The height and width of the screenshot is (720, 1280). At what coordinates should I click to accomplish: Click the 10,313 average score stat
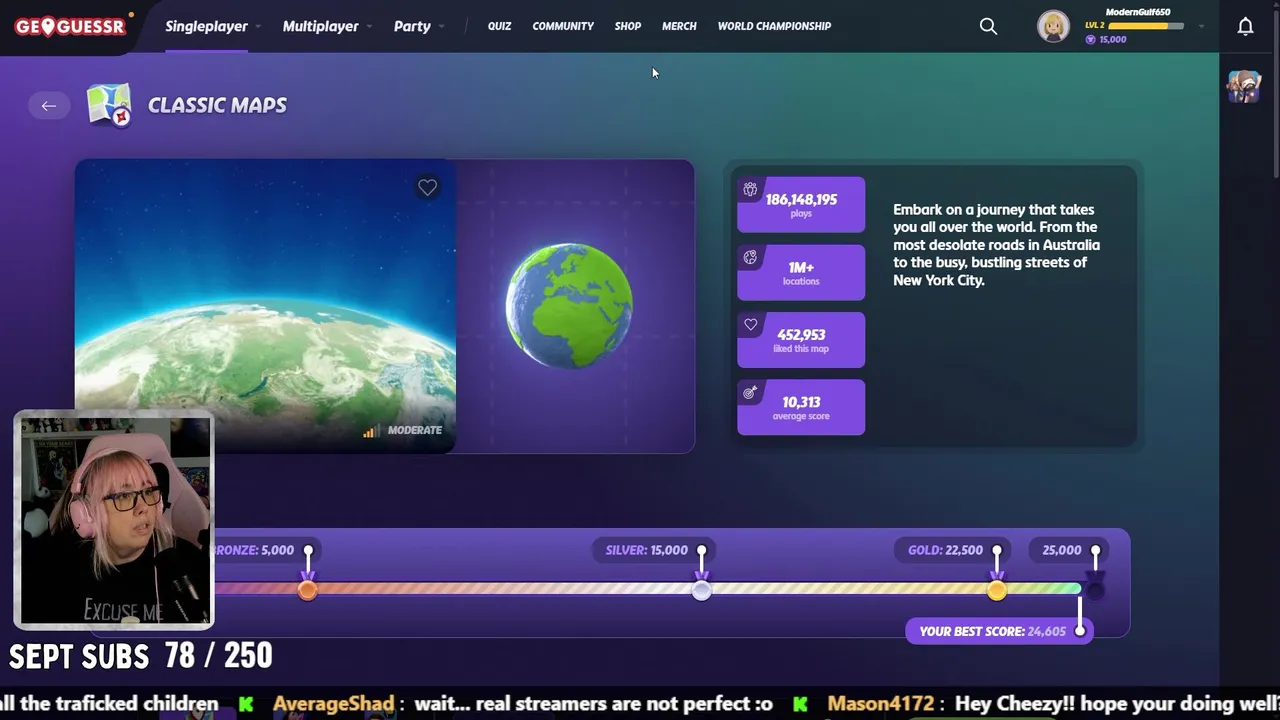point(801,407)
